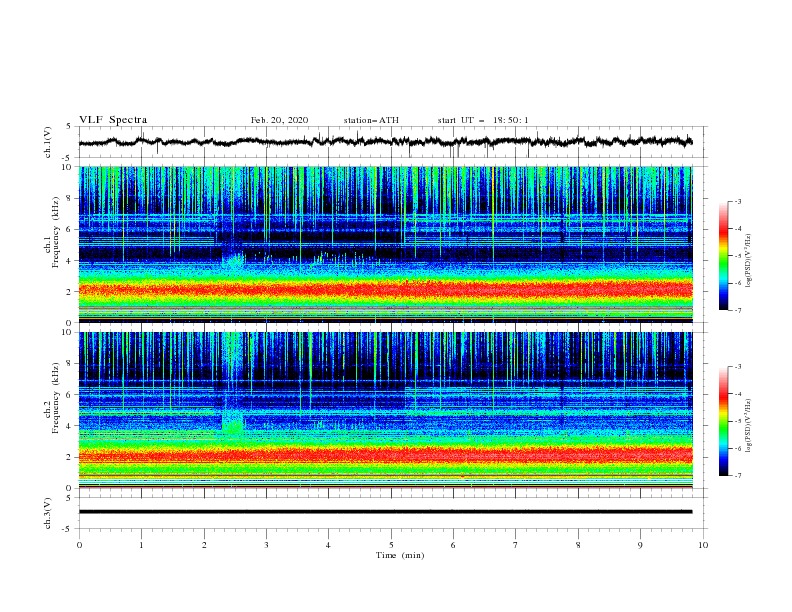Click the red 2 kHz band in ch.1 spectrogram

[385, 289]
